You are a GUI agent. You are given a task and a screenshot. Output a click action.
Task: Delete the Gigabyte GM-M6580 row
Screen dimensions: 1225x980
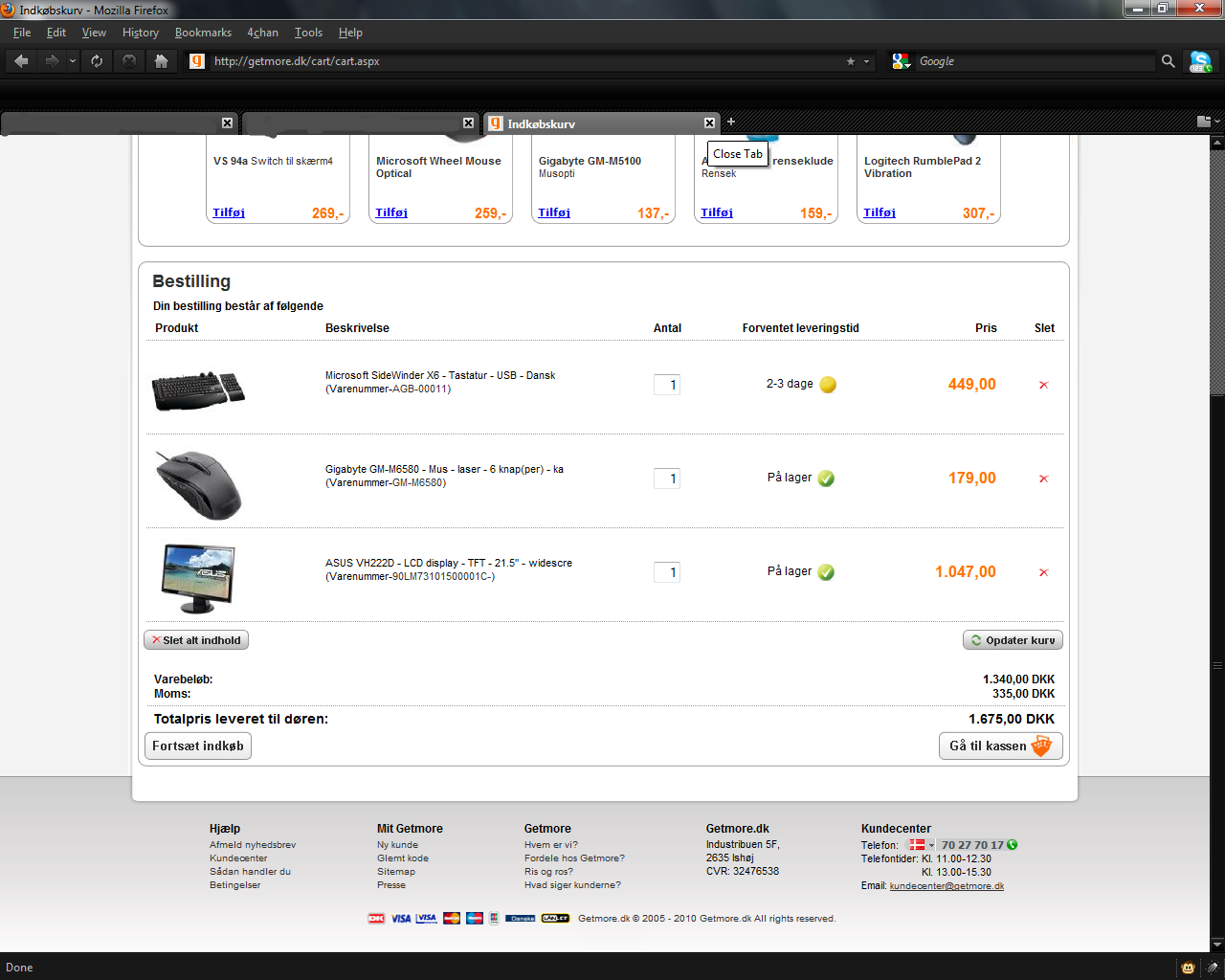click(1043, 479)
